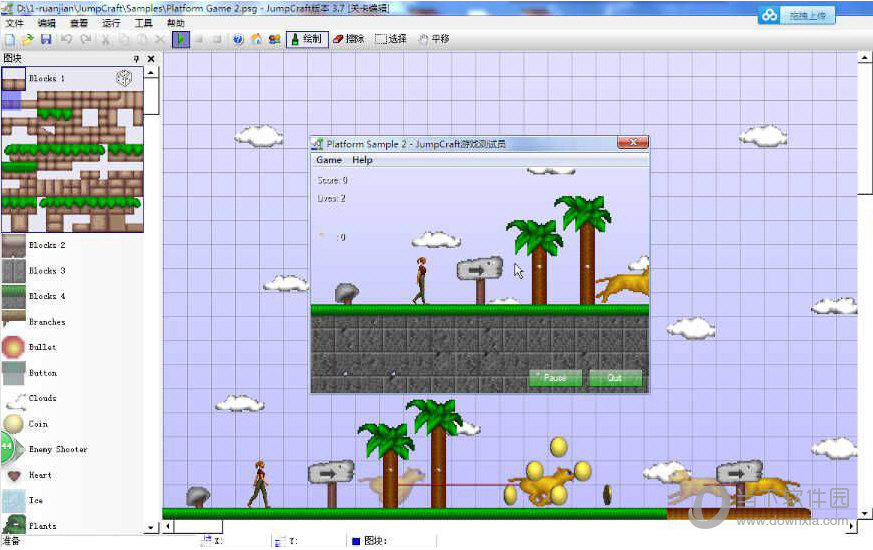873x550 pixels.
Task: Click canvas horizontal scrollbar left arrow
Action: click(169, 526)
